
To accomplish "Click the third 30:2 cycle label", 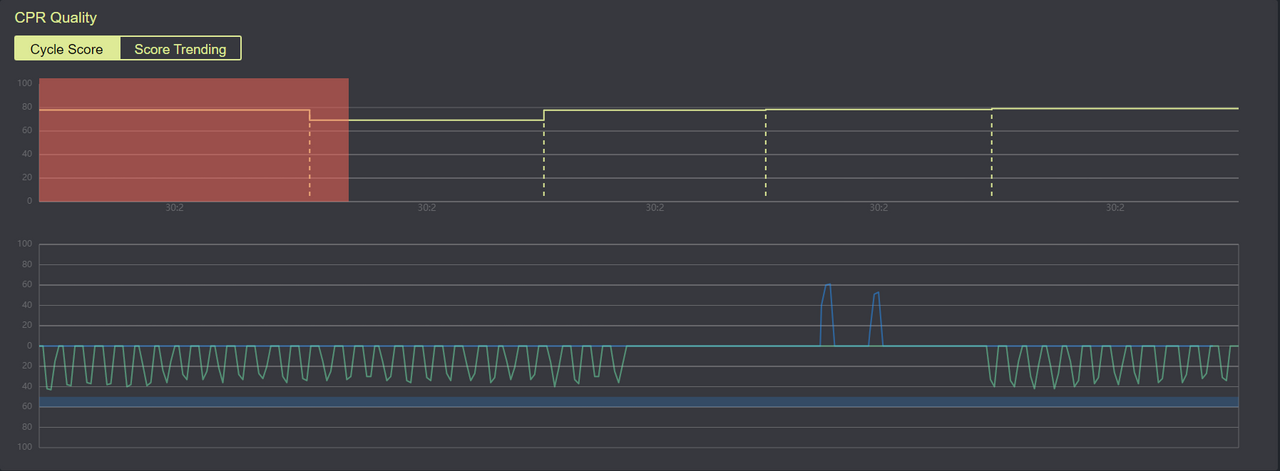I will (x=654, y=208).
